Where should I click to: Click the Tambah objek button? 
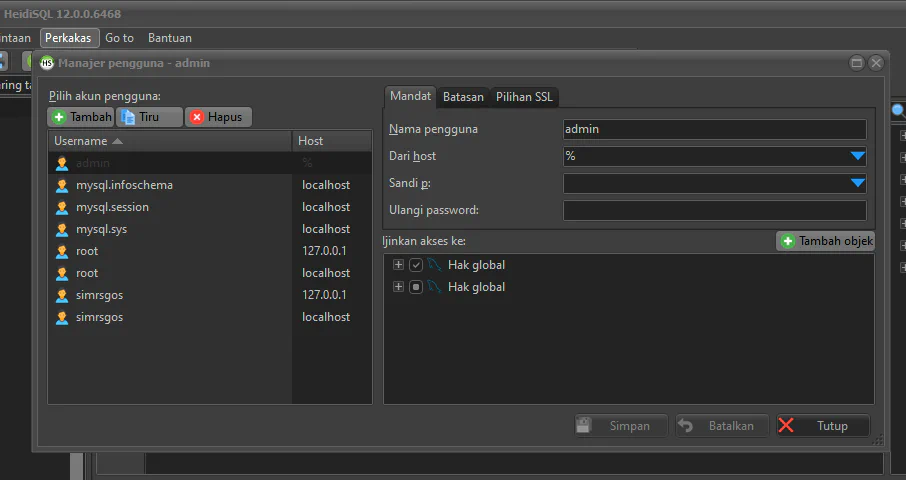[825, 241]
